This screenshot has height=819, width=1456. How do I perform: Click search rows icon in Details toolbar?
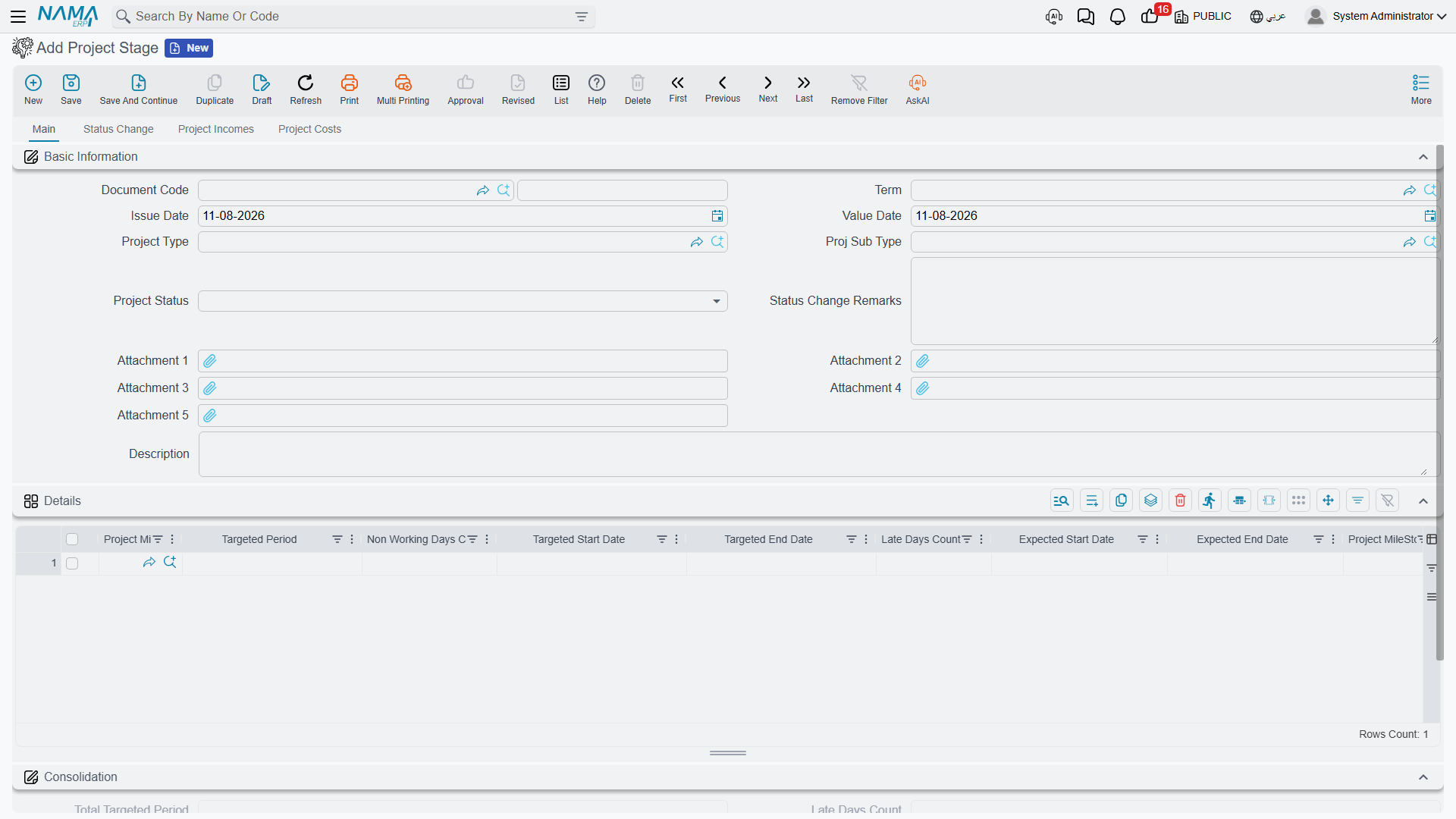pyautogui.click(x=1062, y=500)
